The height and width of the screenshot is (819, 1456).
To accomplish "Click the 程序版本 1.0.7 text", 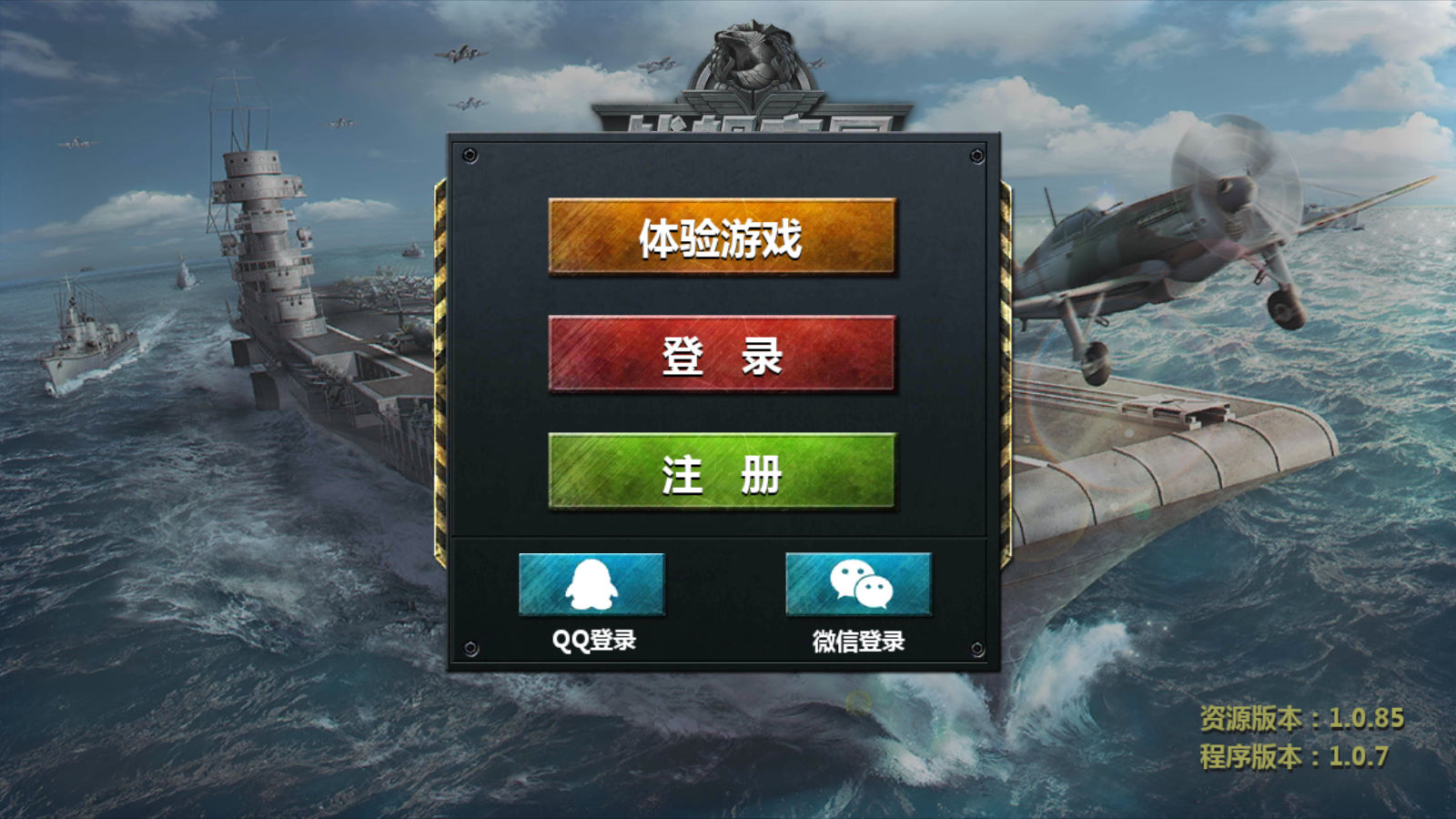I will point(1293,756).
